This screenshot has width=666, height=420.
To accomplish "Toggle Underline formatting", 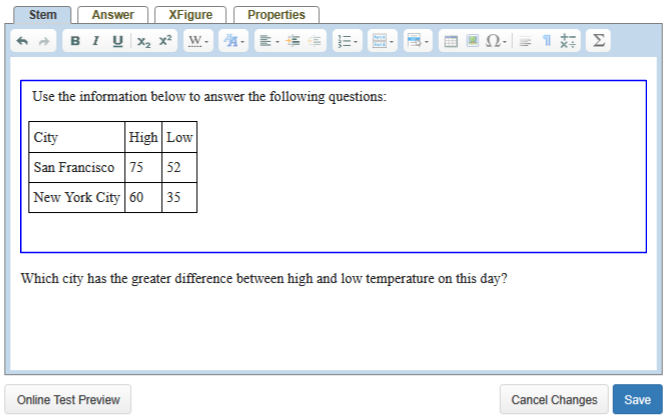I will pos(117,41).
